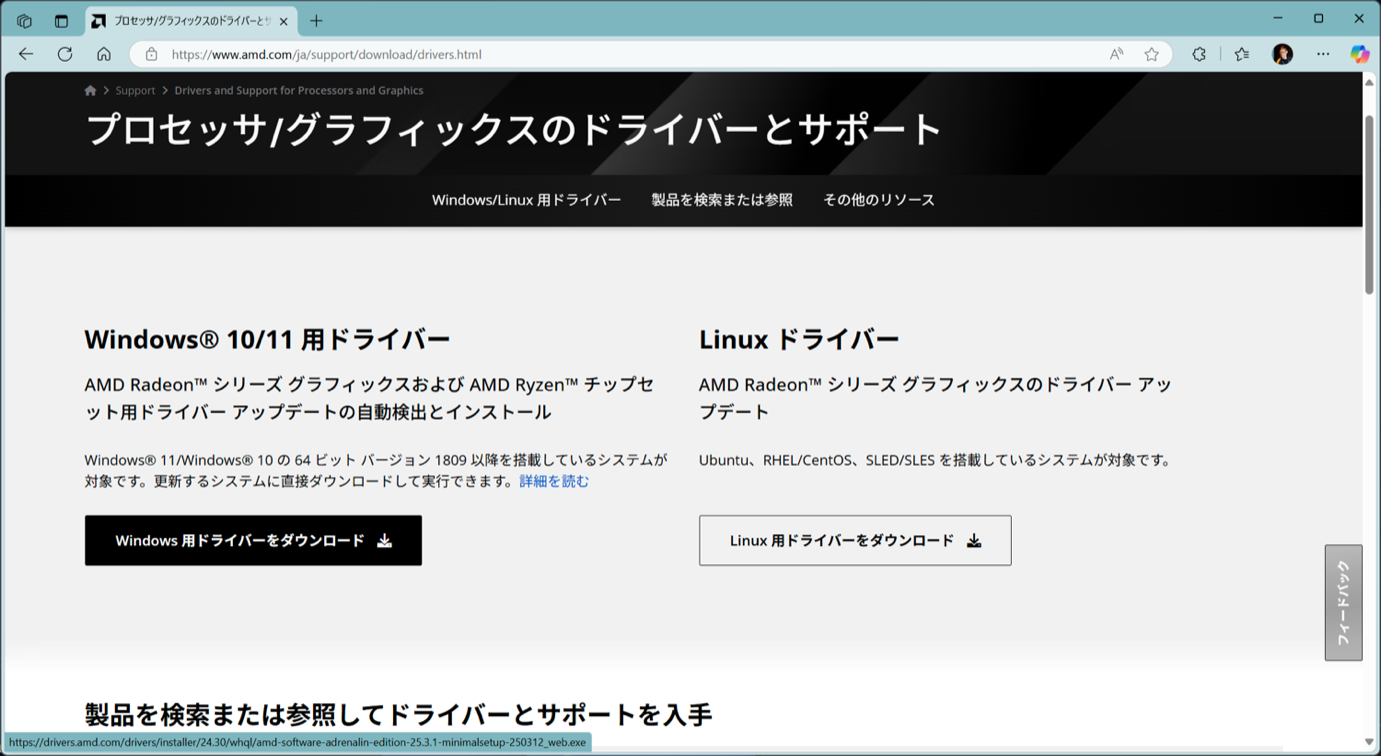The width and height of the screenshot is (1381, 756).
Task: Jump to Windows/Linux 用ドライバー section
Action: [x=526, y=200]
